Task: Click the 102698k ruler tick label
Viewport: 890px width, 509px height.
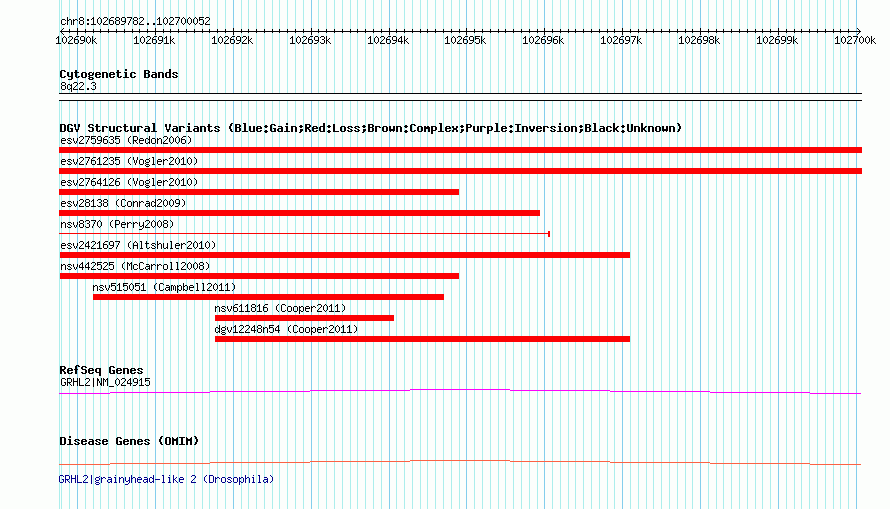Action: tap(699, 40)
